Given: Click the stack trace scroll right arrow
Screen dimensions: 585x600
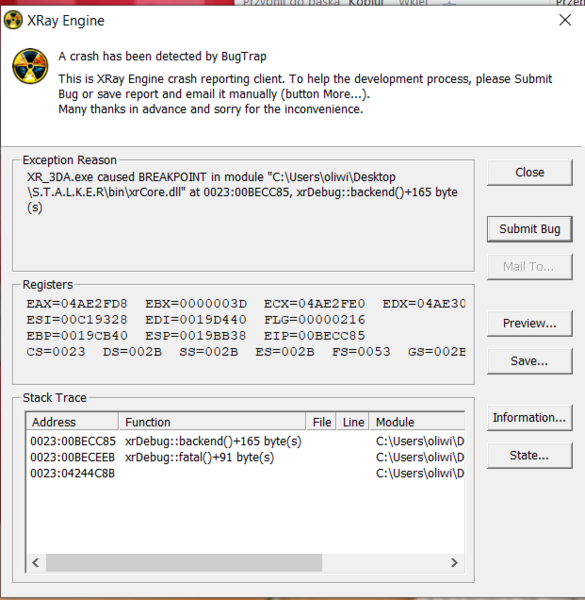Looking at the screenshot, I should (x=454, y=562).
